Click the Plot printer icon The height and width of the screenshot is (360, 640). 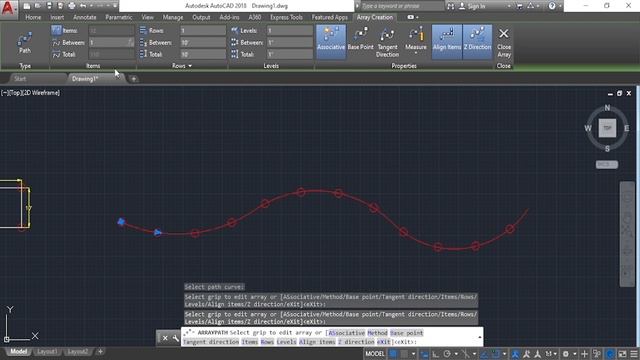click(72, 6)
